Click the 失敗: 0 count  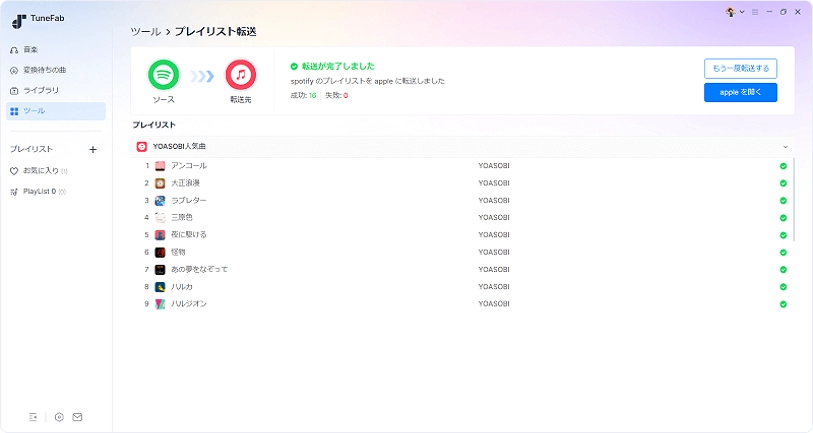[337, 95]
